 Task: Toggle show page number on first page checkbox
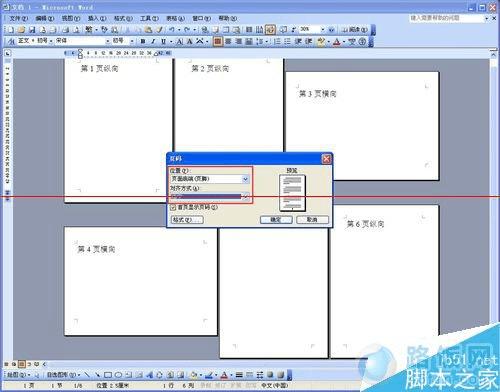tap(173, 207)
